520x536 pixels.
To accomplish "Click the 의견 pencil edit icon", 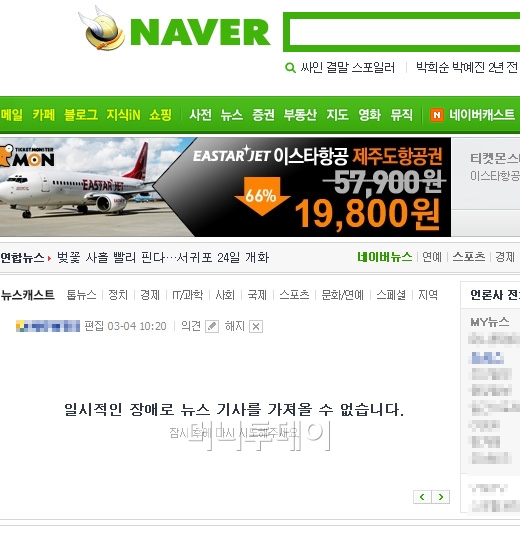I will click(212, 326).
